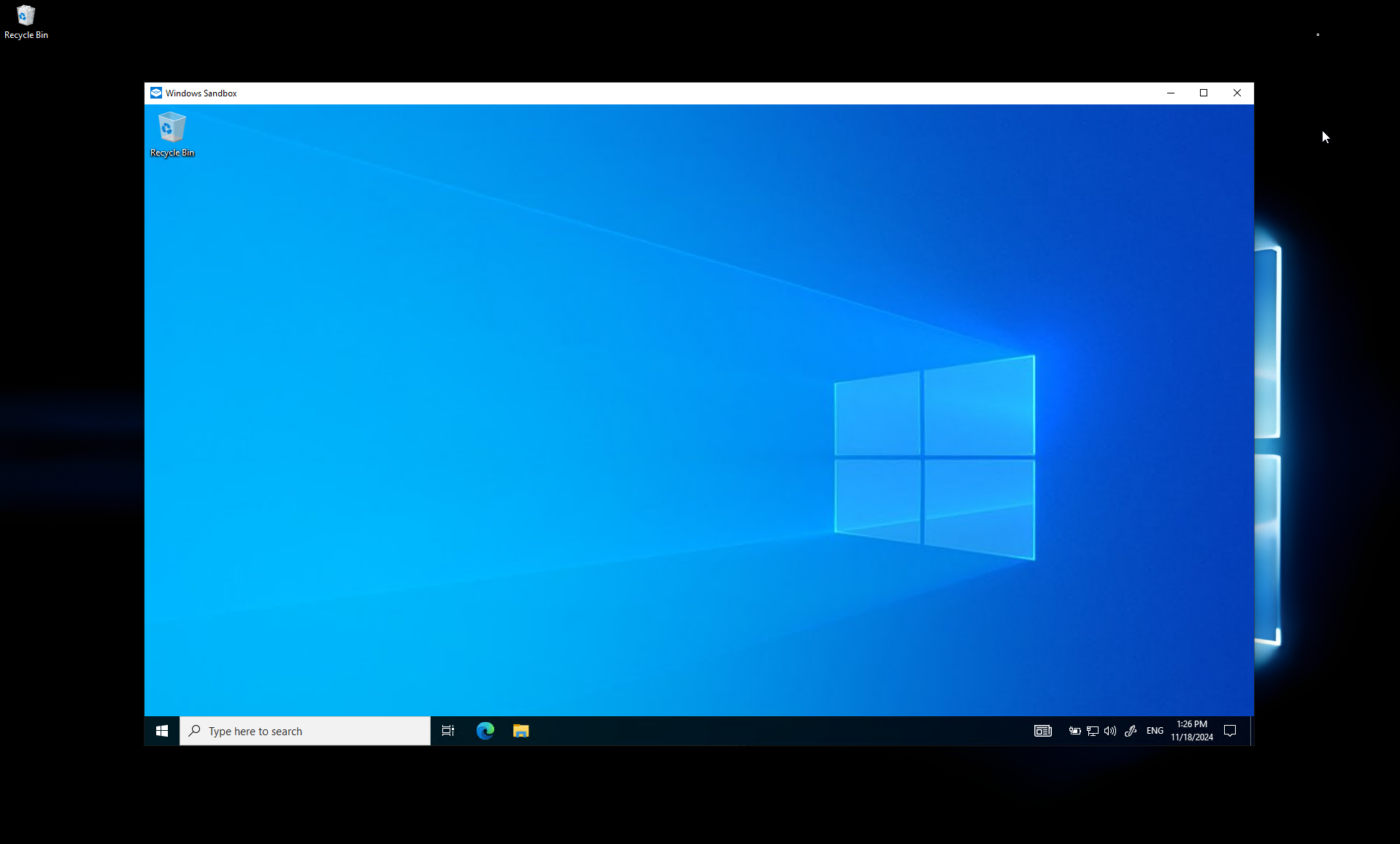Click the Type here to search box
This screenshot has width=1400, height=844.
pyautogui.click(x=305, y=731)
